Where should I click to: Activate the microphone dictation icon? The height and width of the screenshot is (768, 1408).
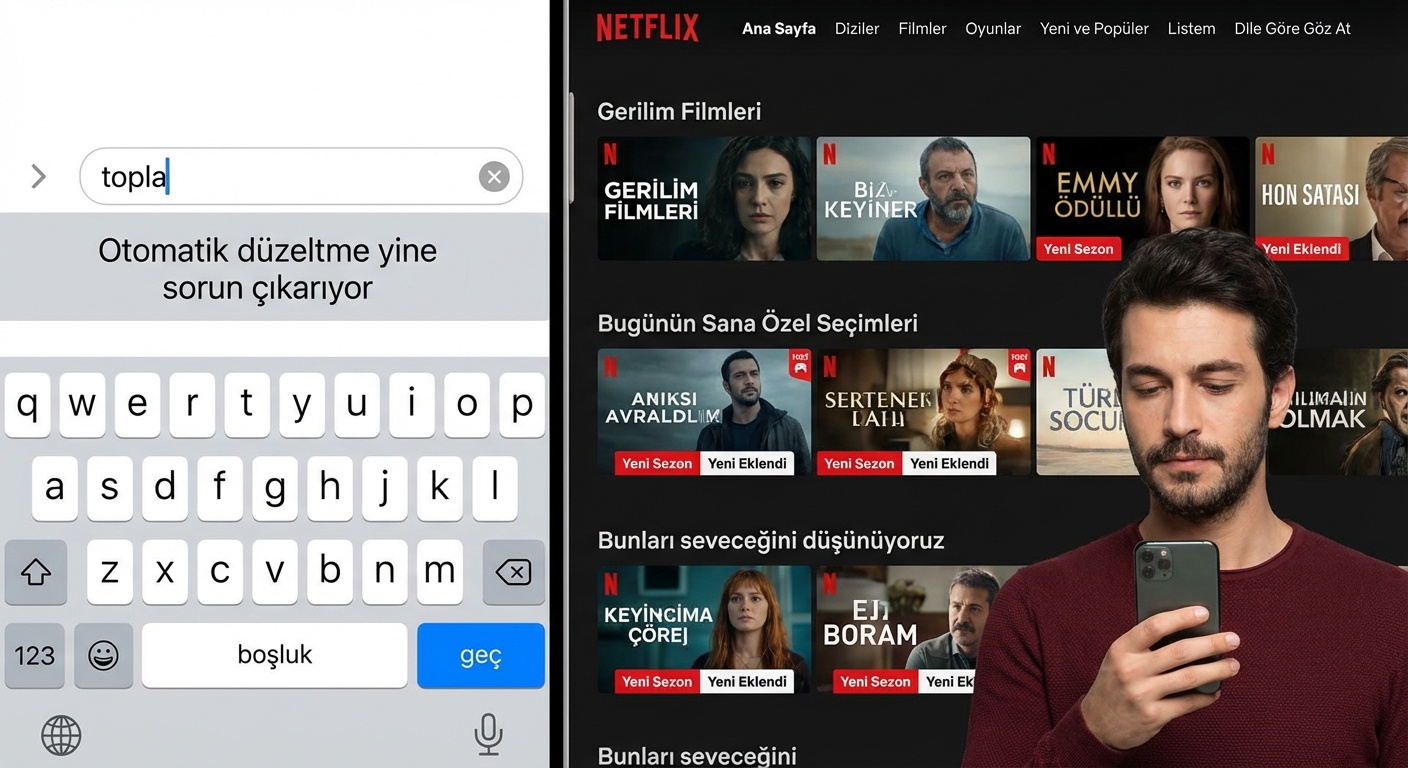(488, 735)
